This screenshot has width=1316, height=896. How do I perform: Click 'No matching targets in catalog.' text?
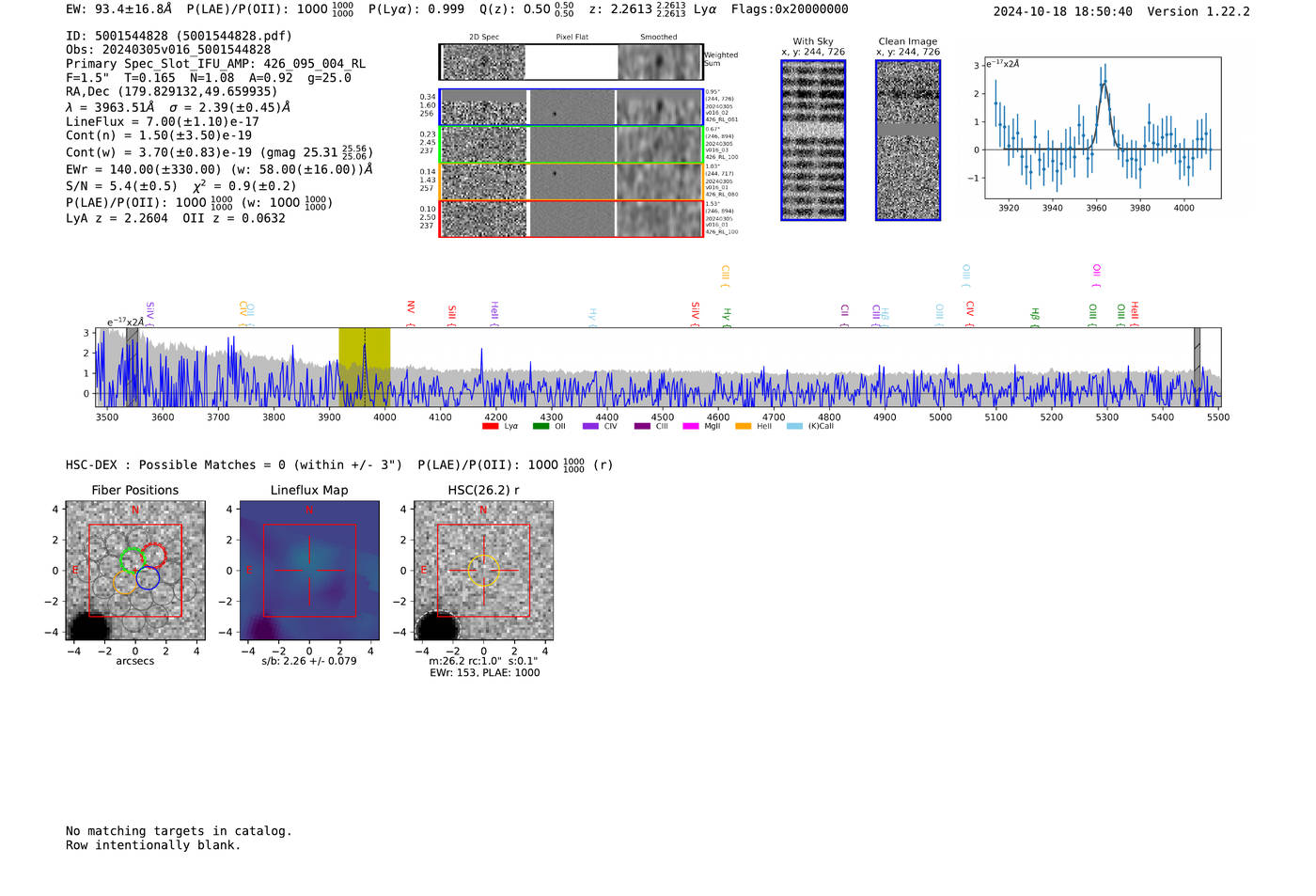click(179, 831)
